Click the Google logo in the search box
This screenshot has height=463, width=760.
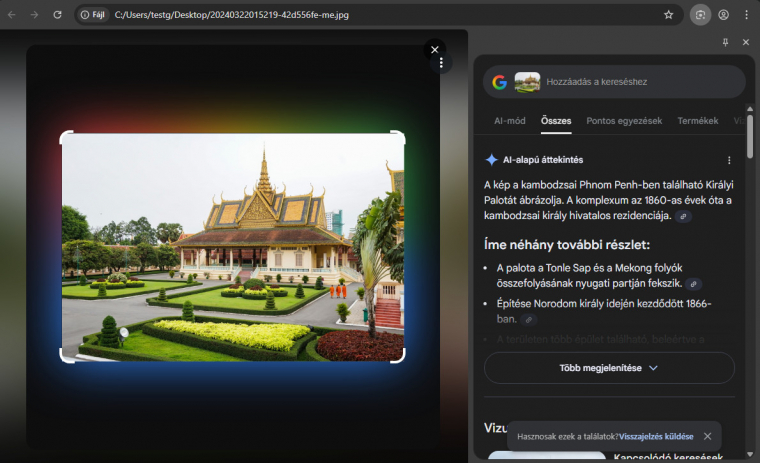click(x=499, y=82)
